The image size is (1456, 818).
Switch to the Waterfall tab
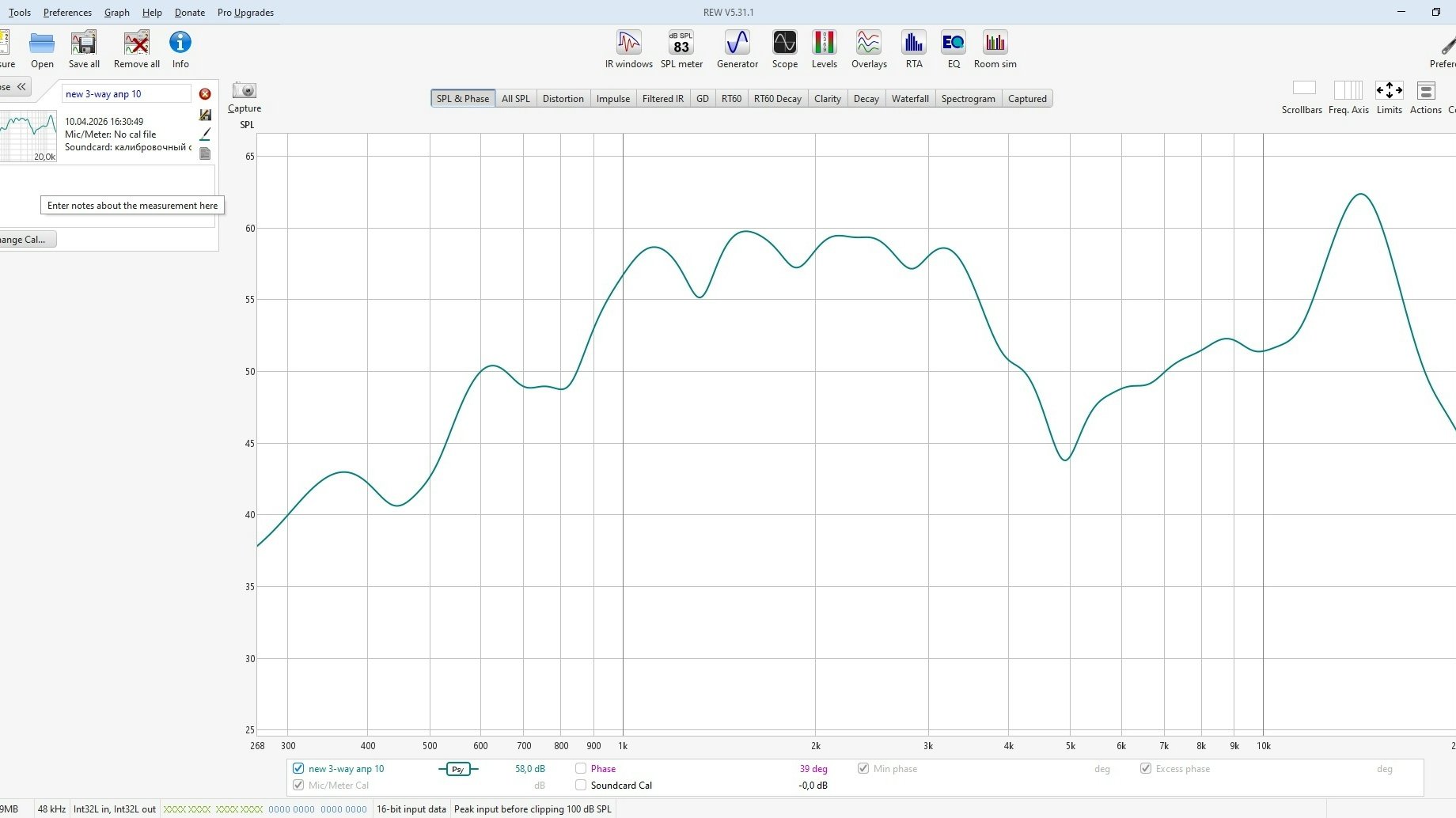click(910, 99)
